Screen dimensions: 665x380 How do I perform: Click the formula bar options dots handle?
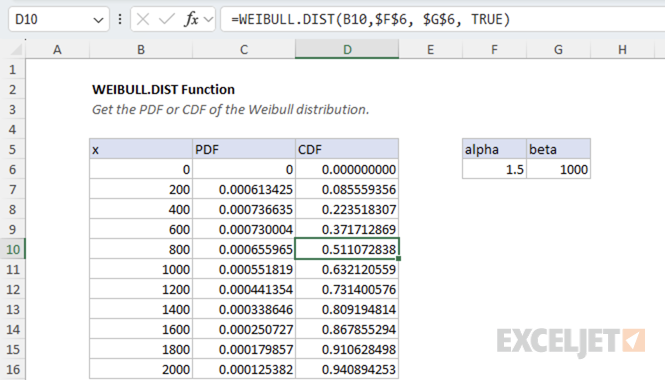pyautogui.click(x=120, y=19)
